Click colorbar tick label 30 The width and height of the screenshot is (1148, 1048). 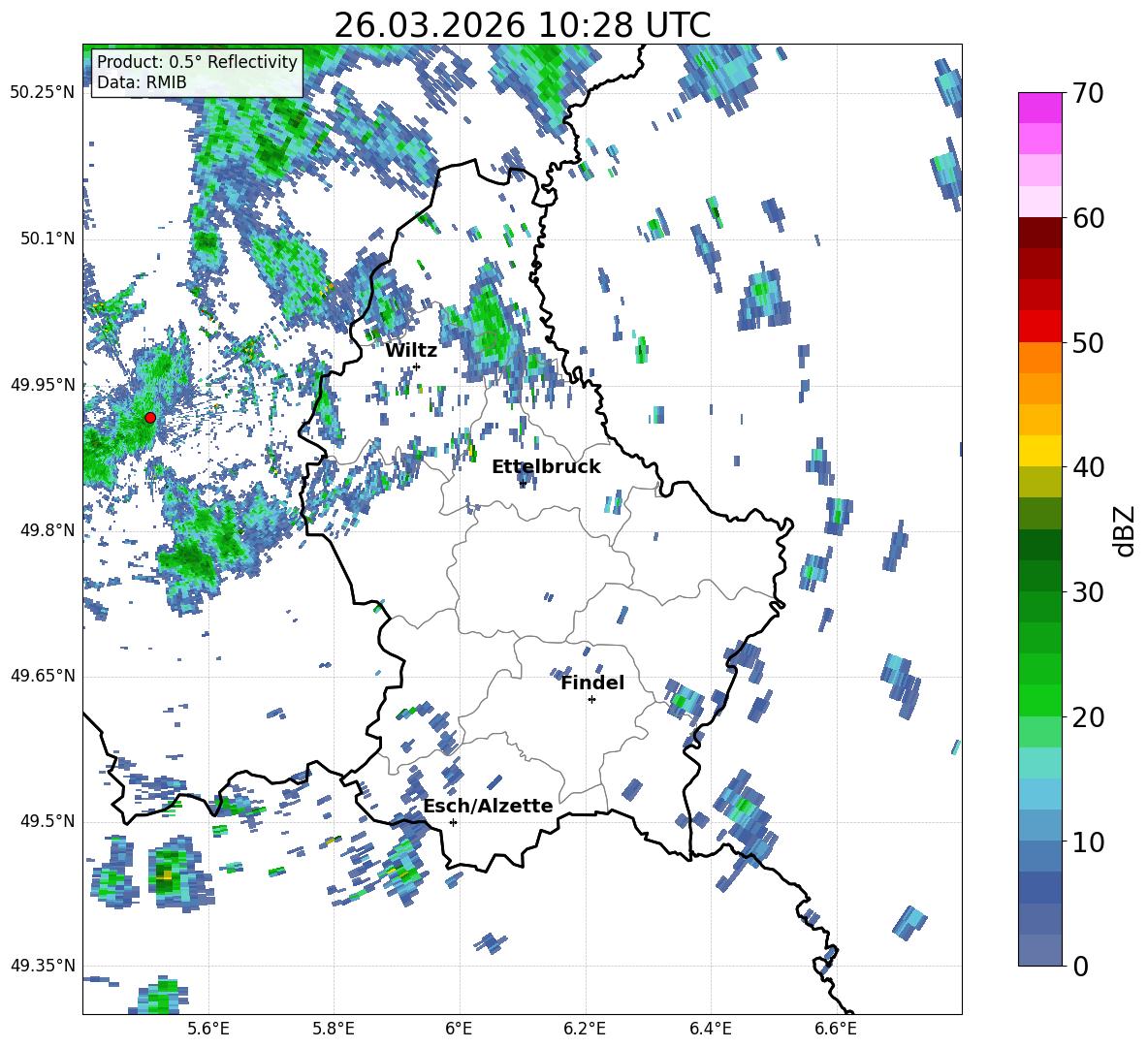(x=1088, y=592)
